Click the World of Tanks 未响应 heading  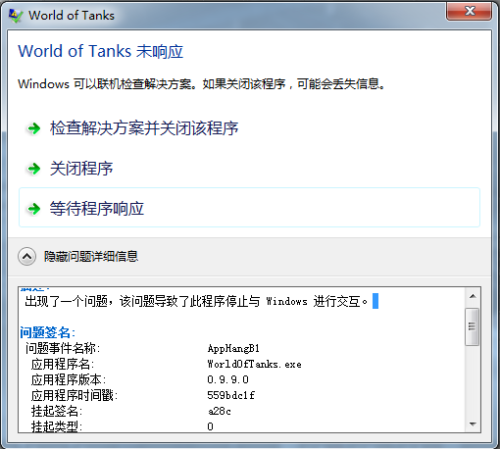(101, 51)
